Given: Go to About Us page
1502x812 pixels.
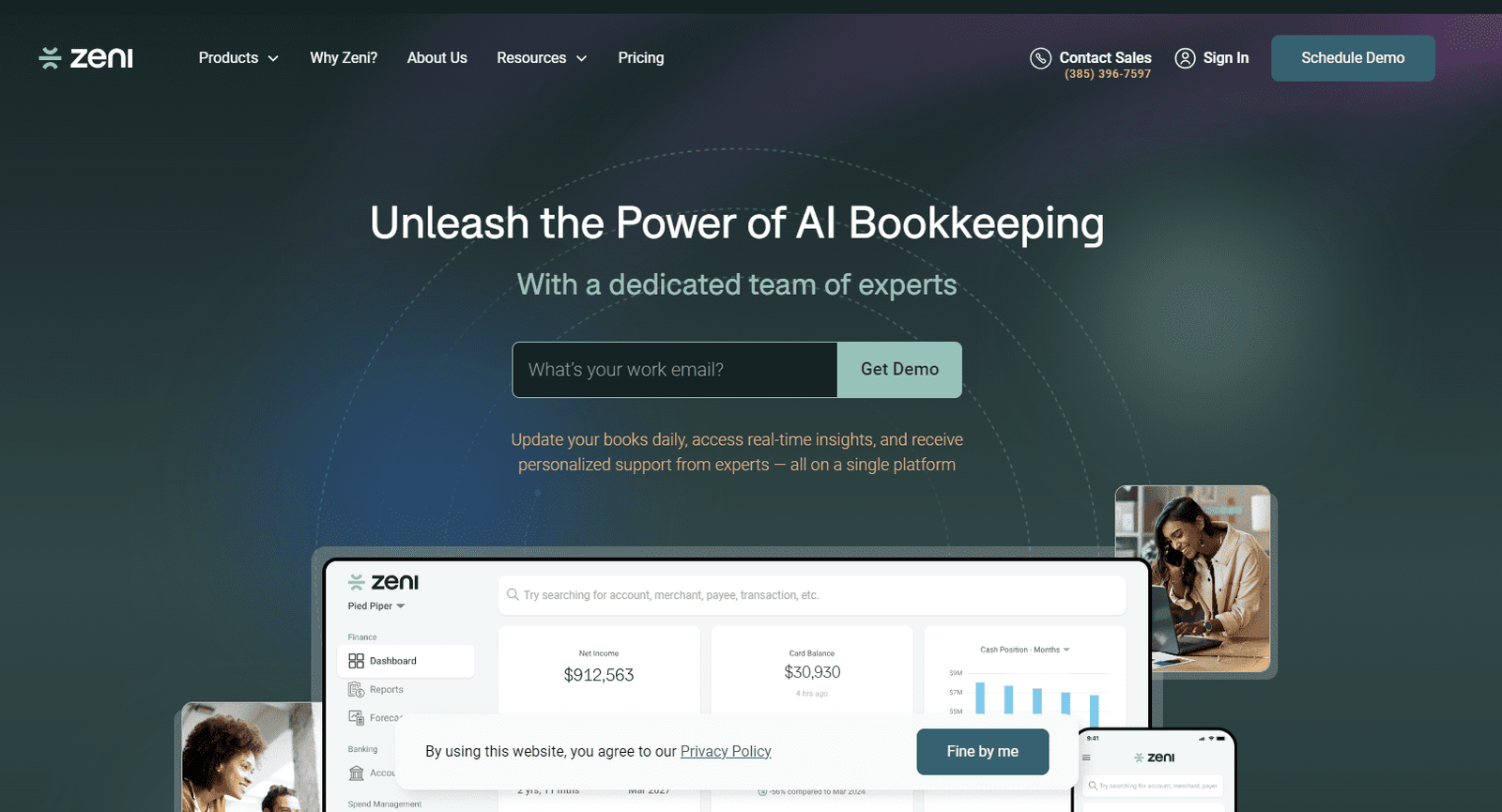Looking at the screenshot, I should [x=437, y=58].
